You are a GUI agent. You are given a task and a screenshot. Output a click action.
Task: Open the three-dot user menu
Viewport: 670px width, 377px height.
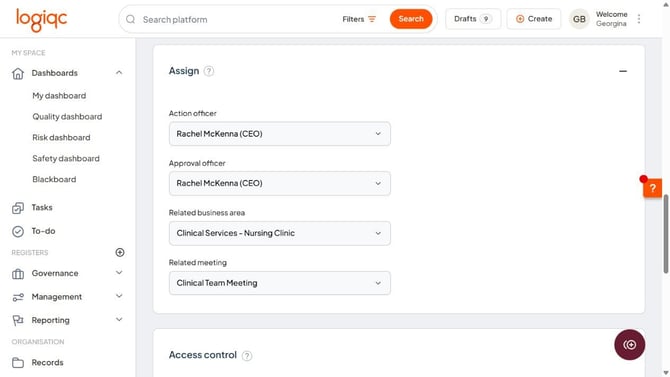coord(639,19)
